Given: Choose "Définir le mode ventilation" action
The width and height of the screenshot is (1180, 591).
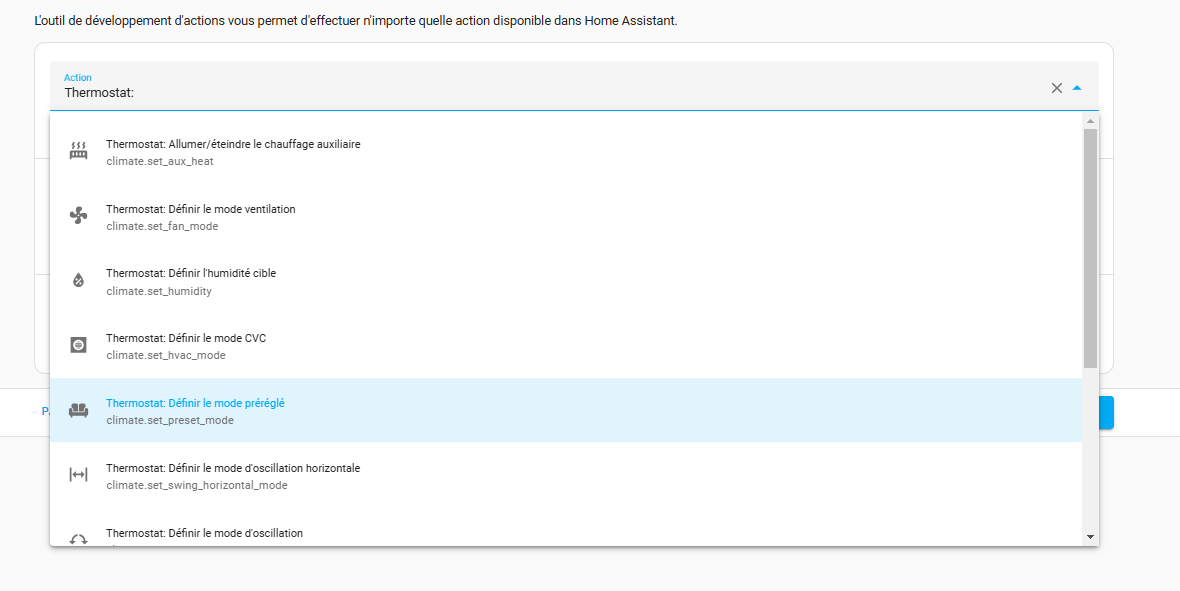Looking at the screenshot, I should [566, 216].
